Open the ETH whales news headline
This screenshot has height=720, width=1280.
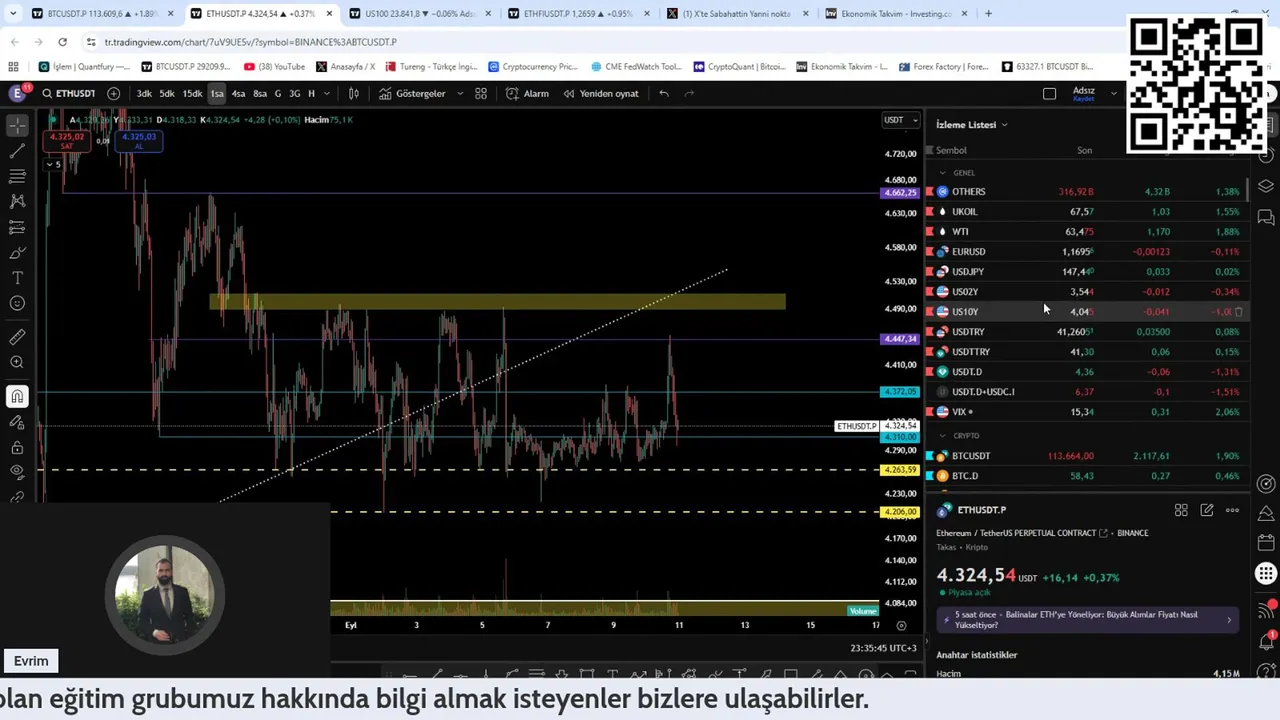click(1087, 620)
